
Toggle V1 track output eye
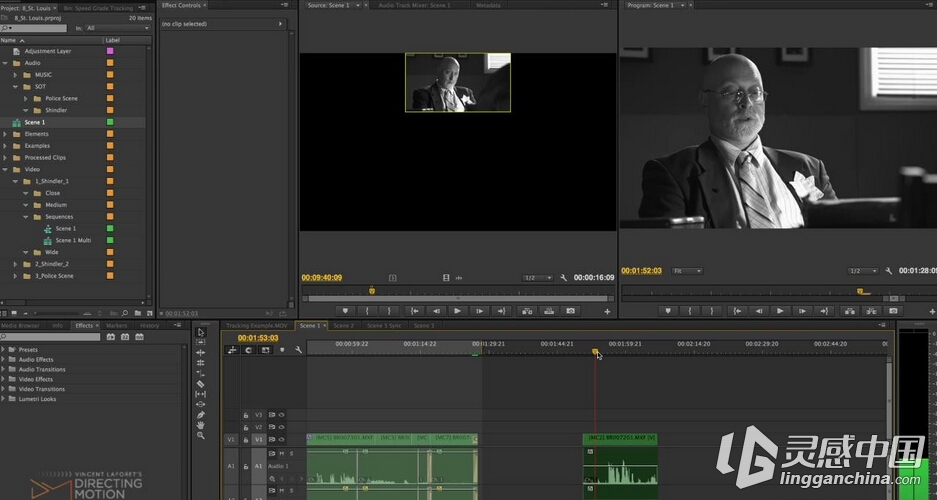[x=281, y=439]
